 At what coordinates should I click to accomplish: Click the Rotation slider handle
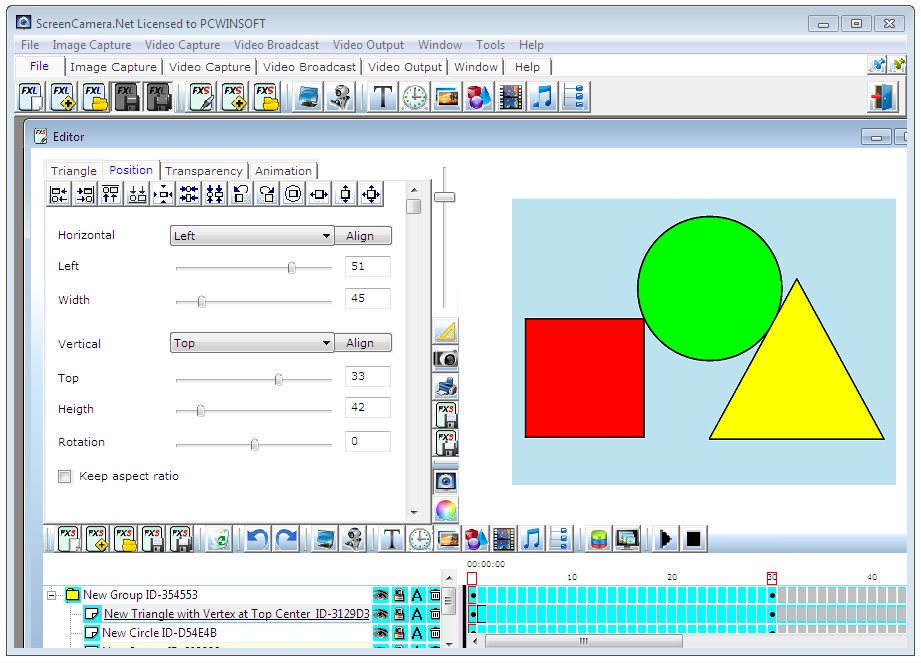[255, 445]
